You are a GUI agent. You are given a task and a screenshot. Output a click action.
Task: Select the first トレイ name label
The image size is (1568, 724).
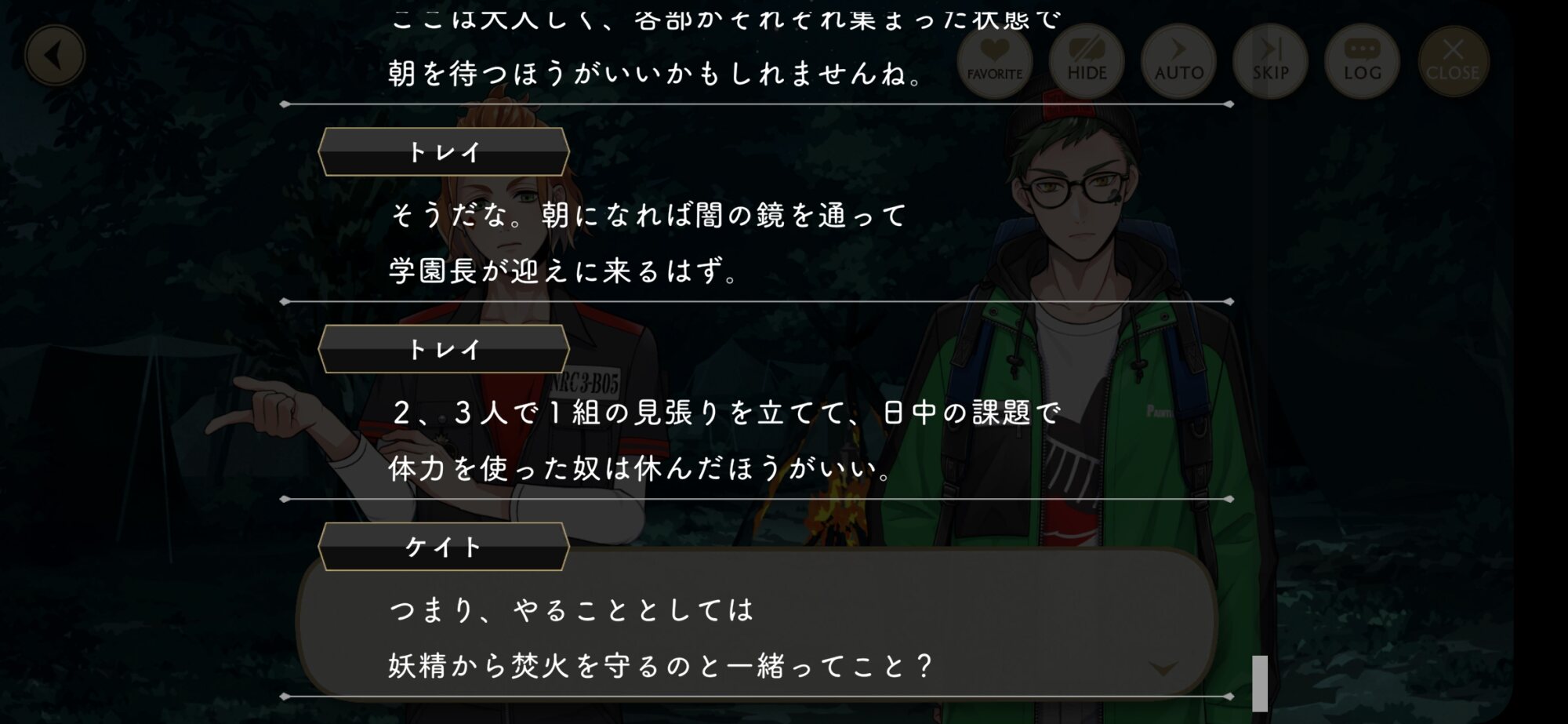click(444, 151)
